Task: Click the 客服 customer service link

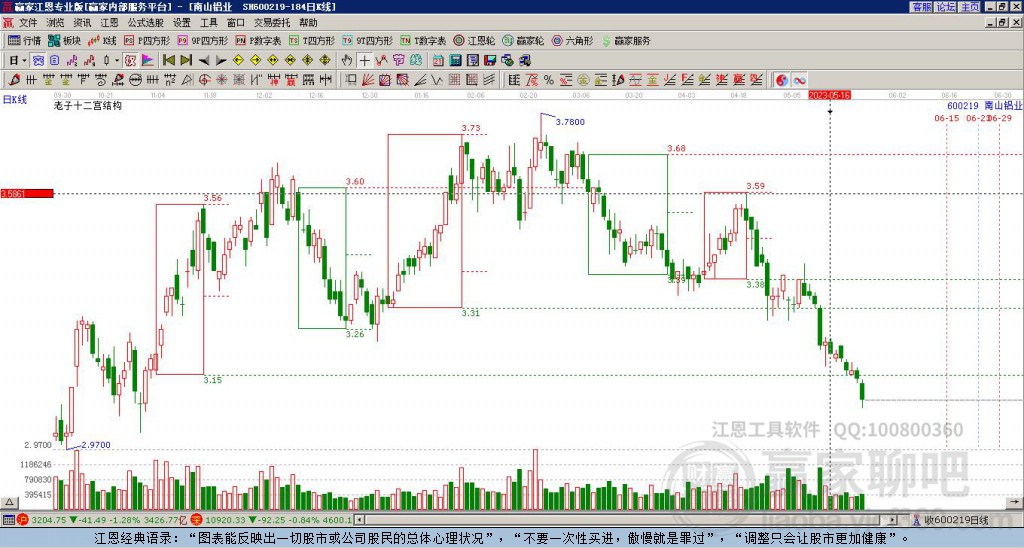Action: [x=921, y=7]
